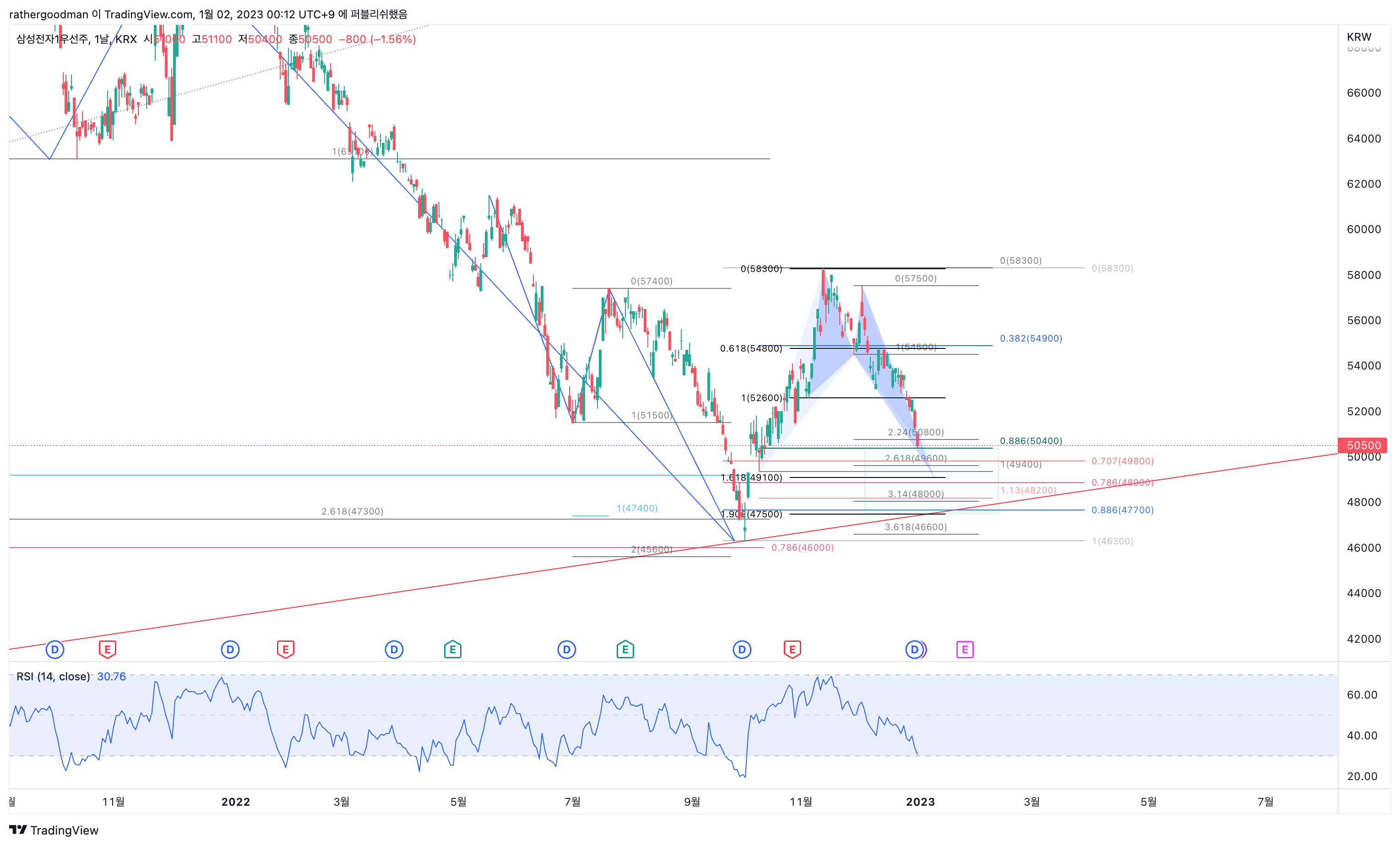Image resolution: width=1400 pixels, height=846 pixels.
Task: Select the red 0.786(48900) level label
Action: (1122, 483)
